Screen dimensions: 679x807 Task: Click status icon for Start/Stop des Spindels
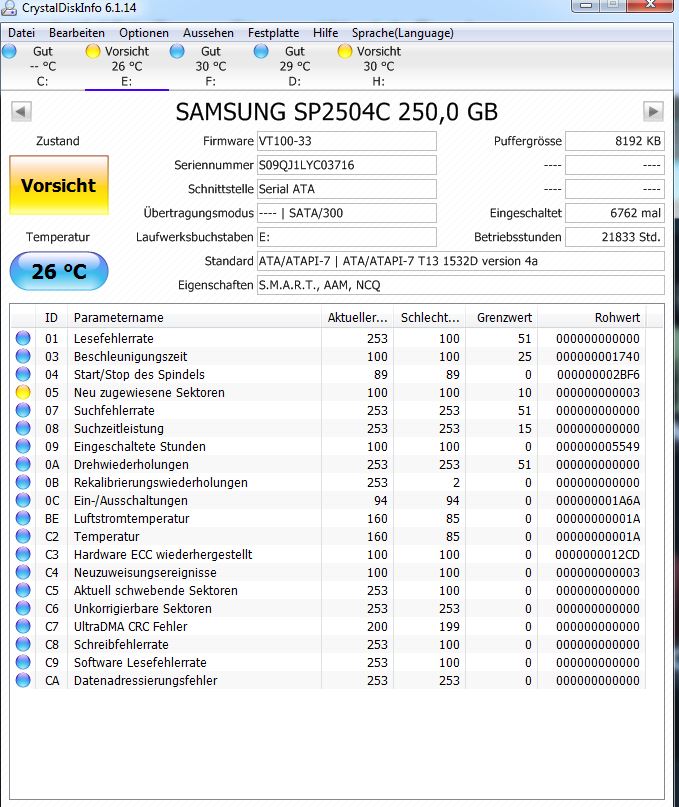click(23, 374)
